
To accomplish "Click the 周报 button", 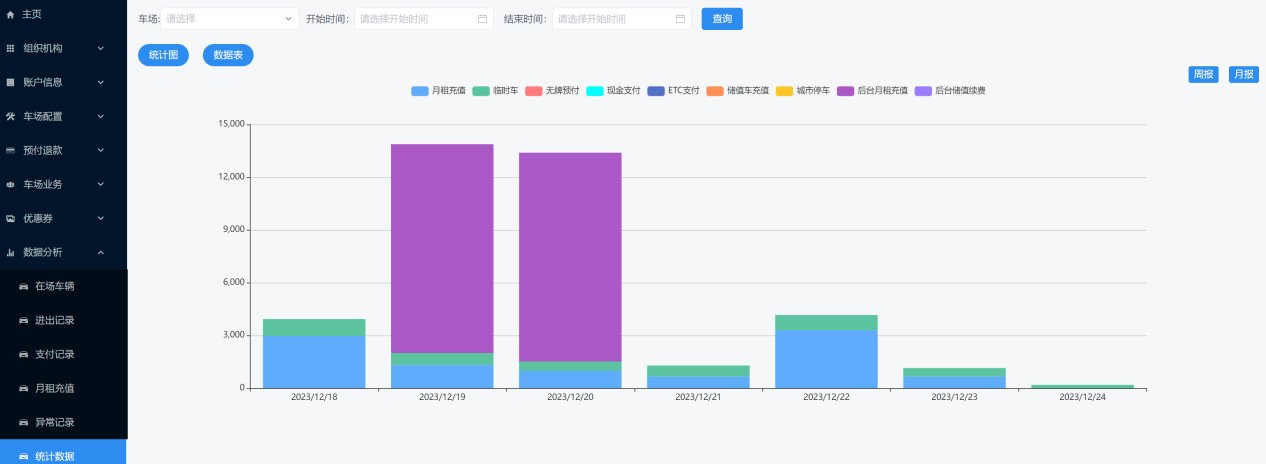I will 1203,74.
